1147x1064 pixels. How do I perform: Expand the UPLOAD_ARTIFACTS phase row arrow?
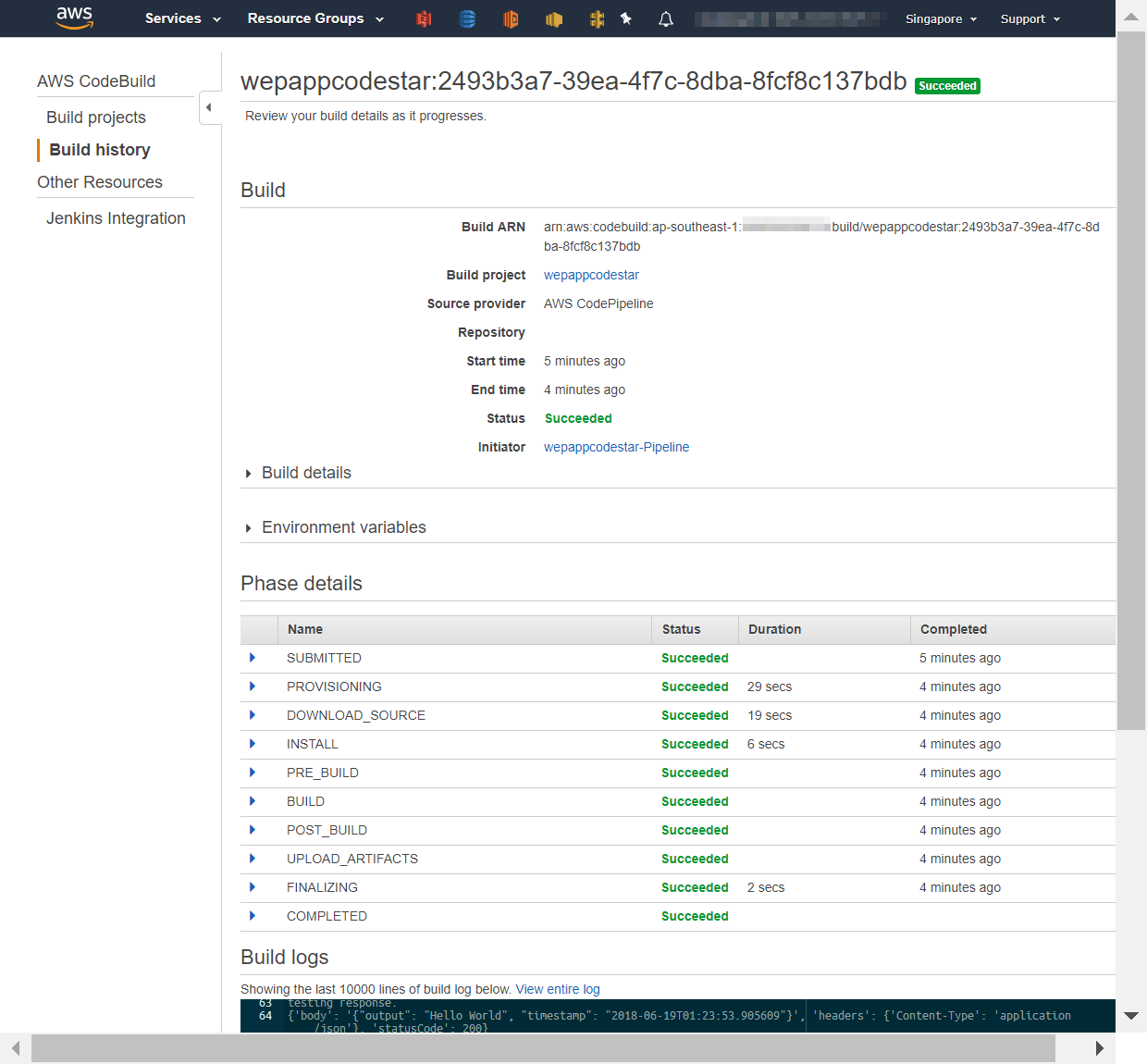[x=253, y=859]
